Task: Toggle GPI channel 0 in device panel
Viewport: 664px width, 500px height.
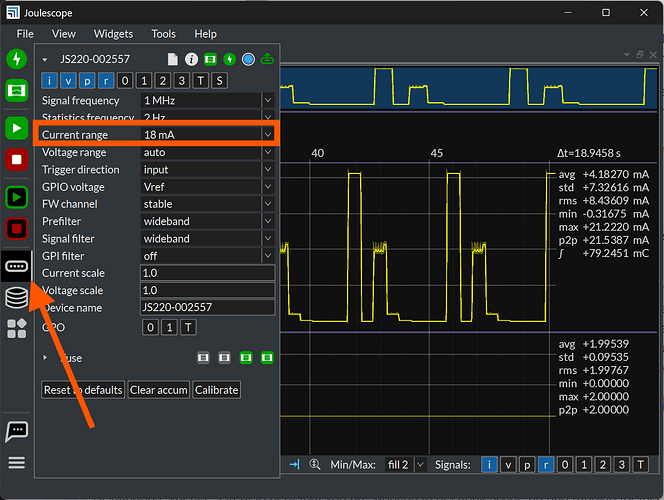Action: pyautogui.click(x=125, y=80)
